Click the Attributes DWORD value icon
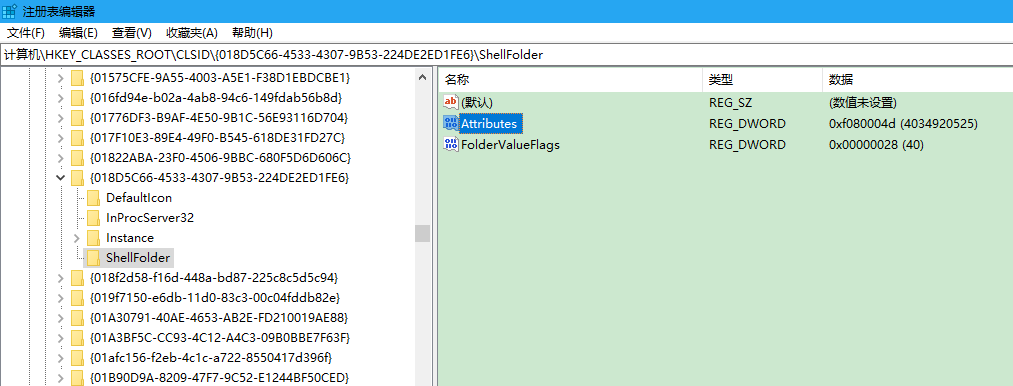This screenshot has width=1013, height=386. (450, 123)
